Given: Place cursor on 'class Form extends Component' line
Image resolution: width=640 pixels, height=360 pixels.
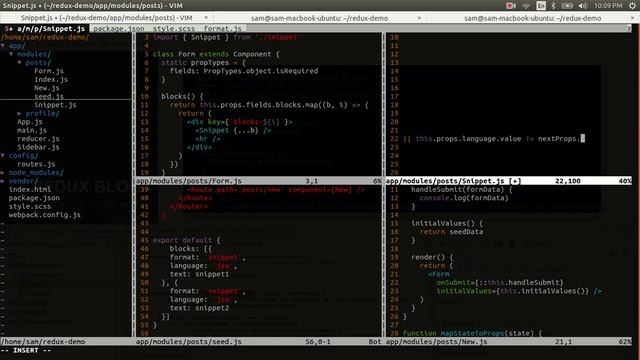Looking at the screenshot, I should pyautogui.click(x=216, y=54).
